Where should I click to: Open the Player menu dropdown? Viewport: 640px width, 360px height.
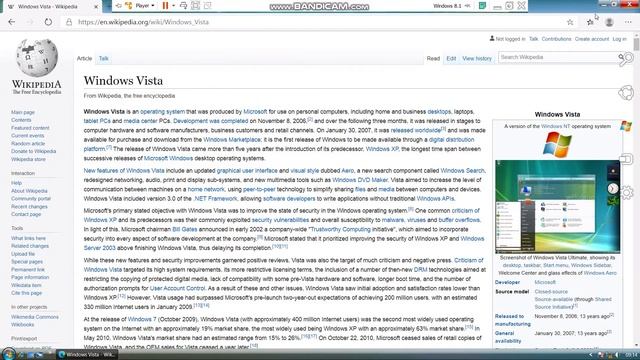coord(145,6)
